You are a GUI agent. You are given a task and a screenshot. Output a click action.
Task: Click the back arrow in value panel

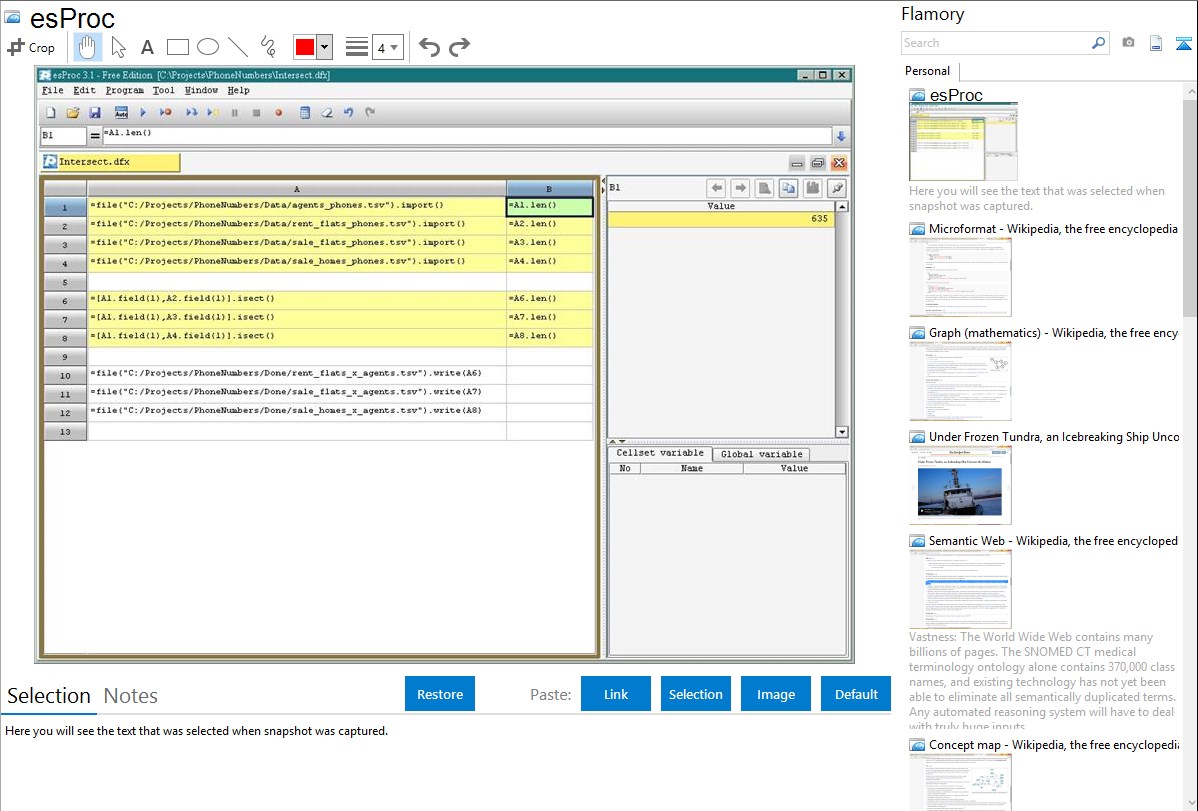click(x=716, y=188)
